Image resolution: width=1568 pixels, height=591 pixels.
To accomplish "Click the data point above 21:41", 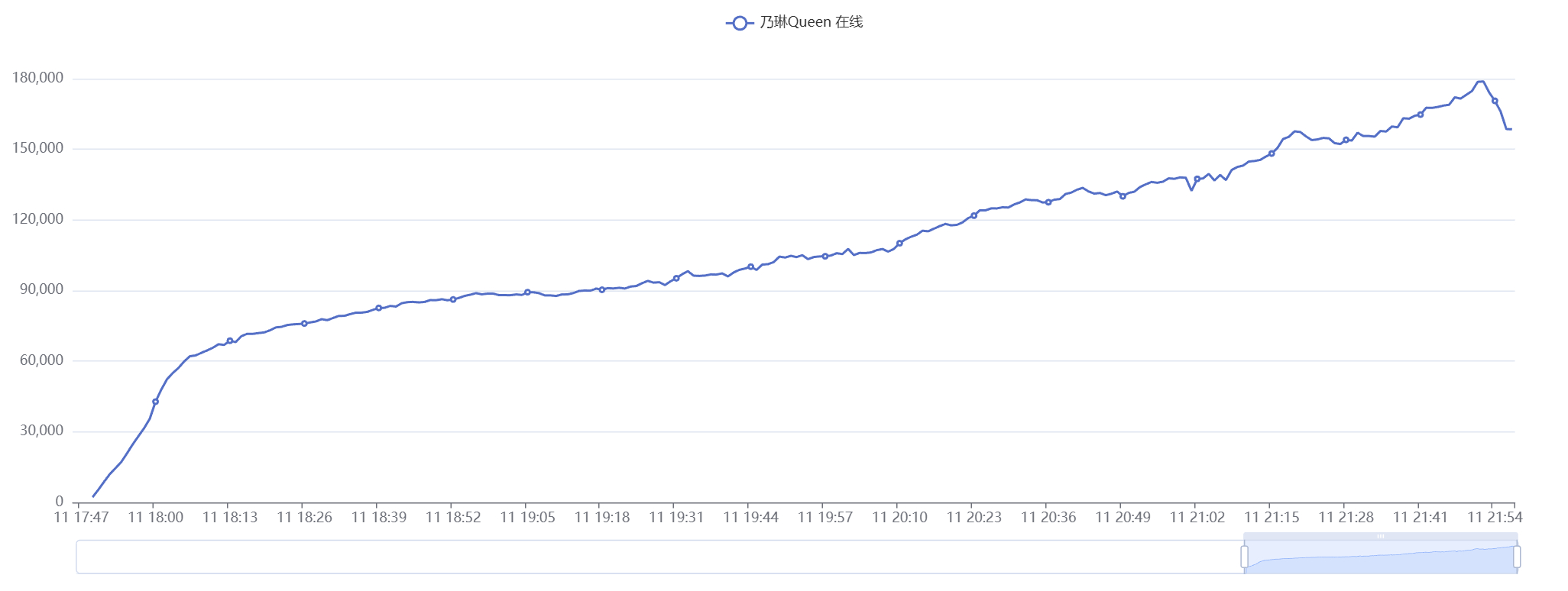I will click(x=1421, y=115).
